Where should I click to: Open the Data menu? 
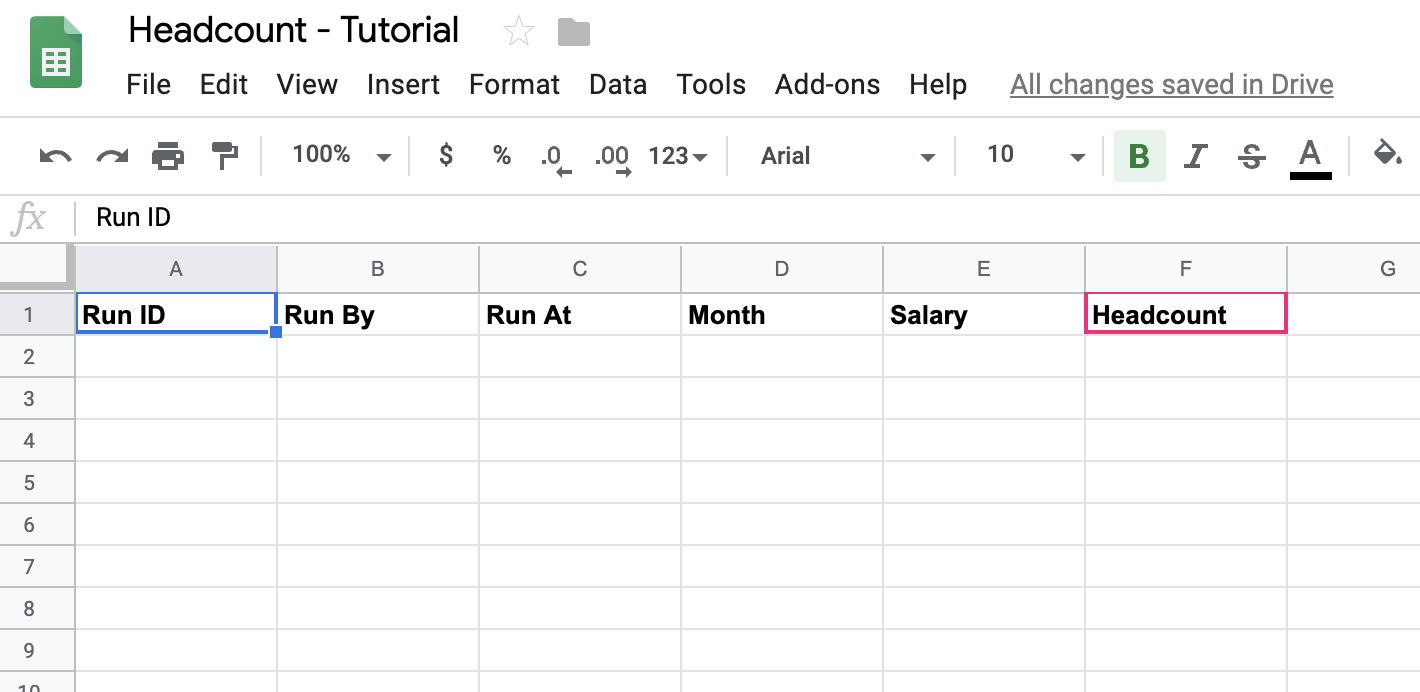(x=618, y=85)
